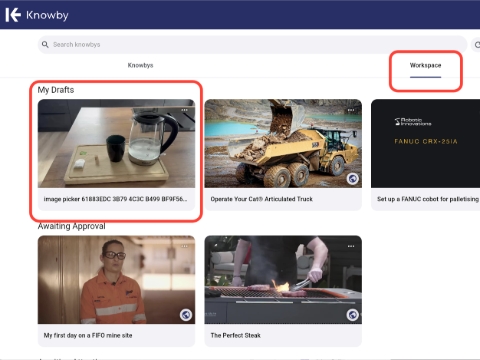
Task: Click the 'My Drafts' section heading
Action: (x=56, y=90)
